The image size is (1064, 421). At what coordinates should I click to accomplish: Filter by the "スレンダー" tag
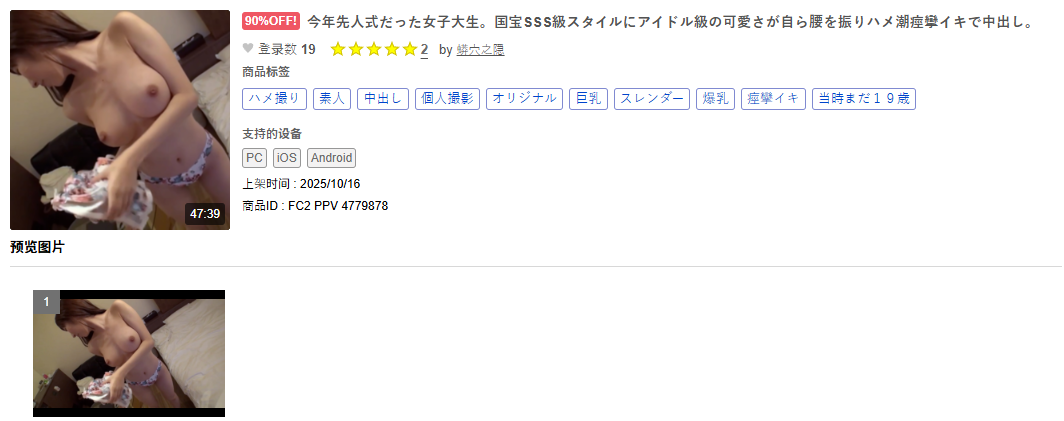651,98
